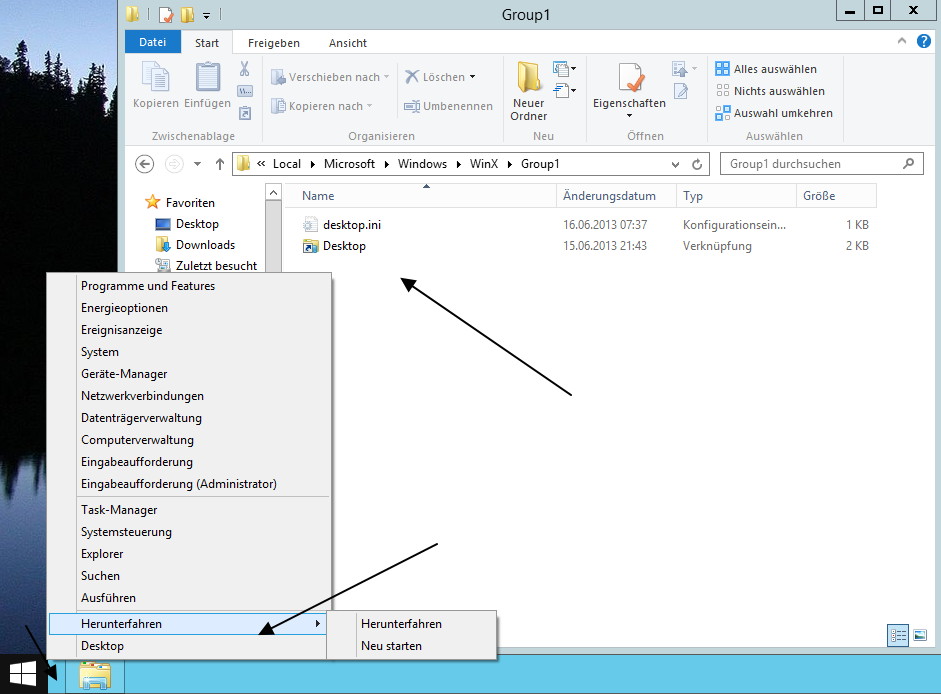Click Kopieren nach in the ribbon
Image resolution: width=941 pixels, height=694 pixels.
point(322,106)
